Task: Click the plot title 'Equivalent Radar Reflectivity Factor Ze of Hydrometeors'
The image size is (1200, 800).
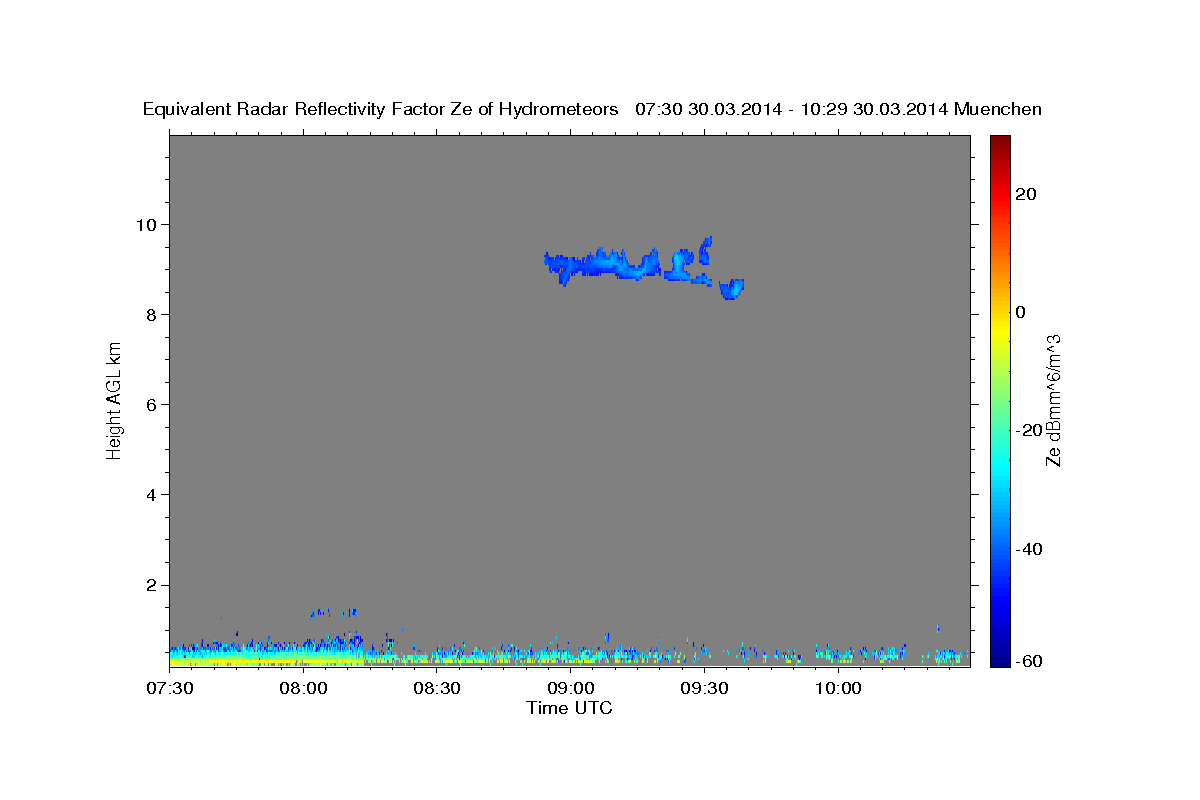Action: click(381, 110)
